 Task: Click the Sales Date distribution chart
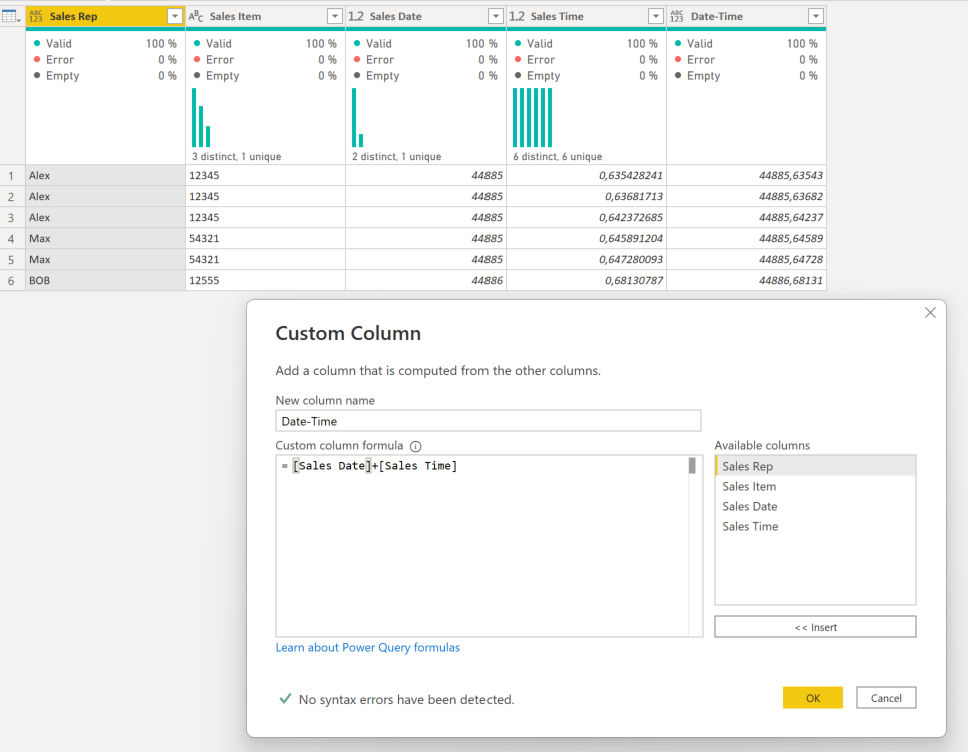click(x=357, y=117)
